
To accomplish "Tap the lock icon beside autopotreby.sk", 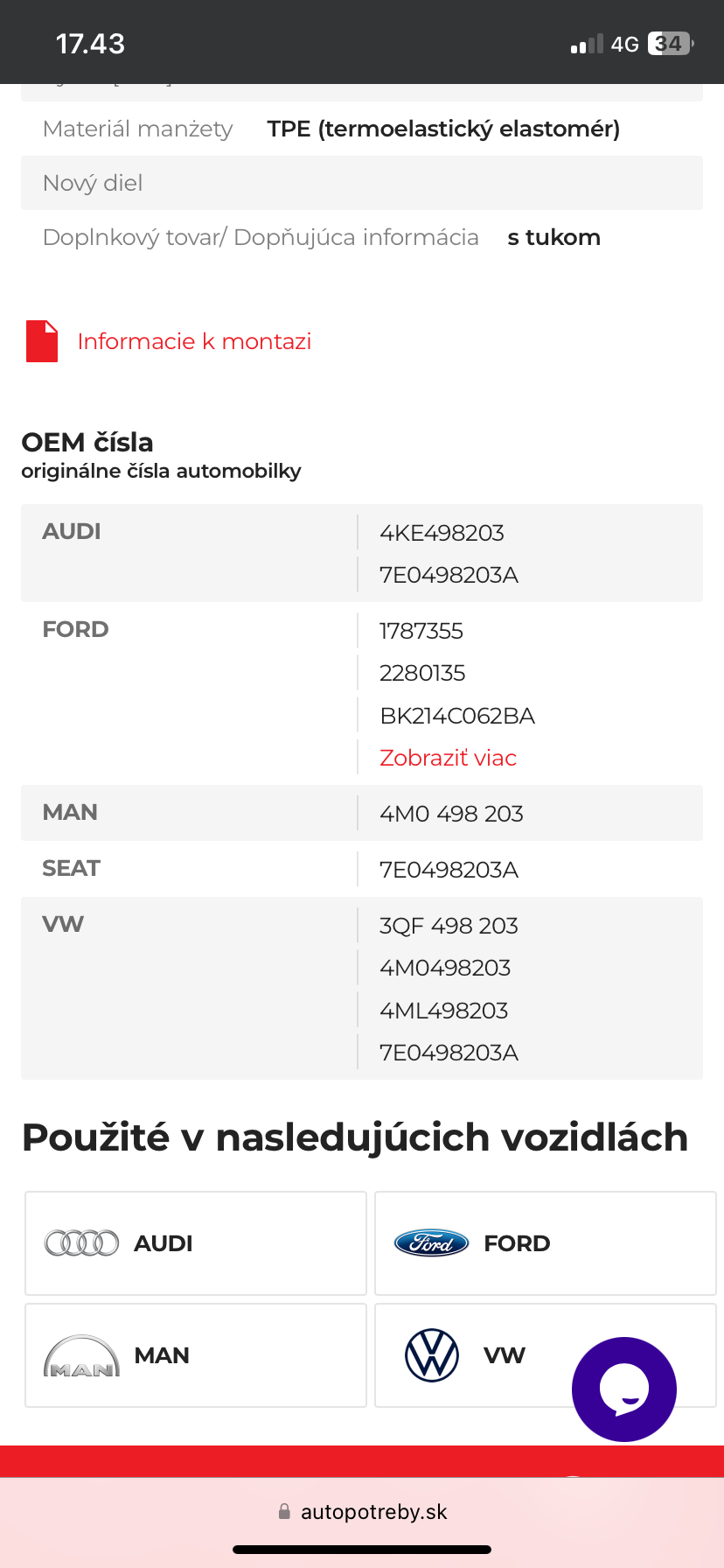I will tap(284, 1511).
